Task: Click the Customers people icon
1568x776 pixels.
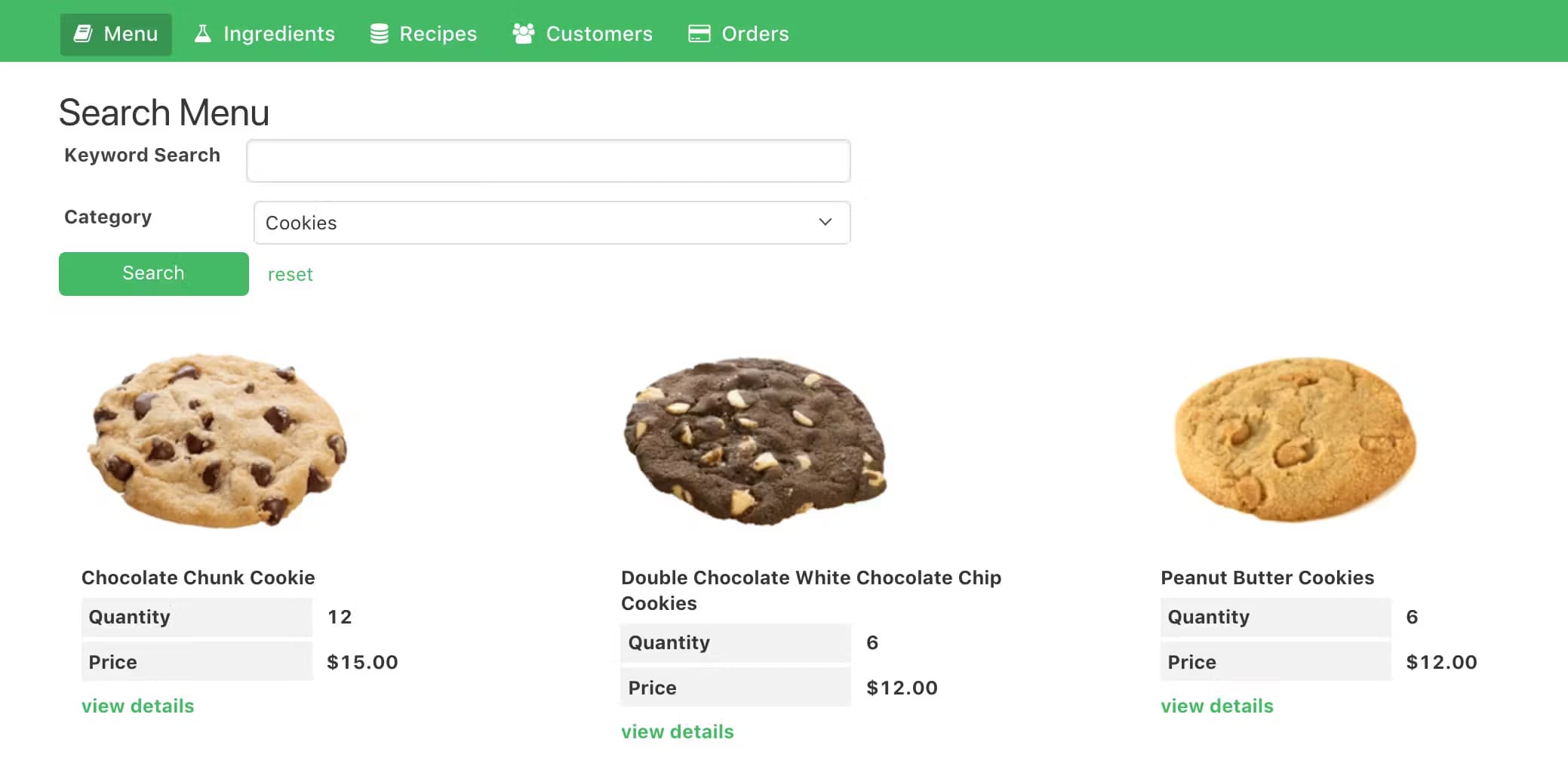Action: [x=524, y=34]
